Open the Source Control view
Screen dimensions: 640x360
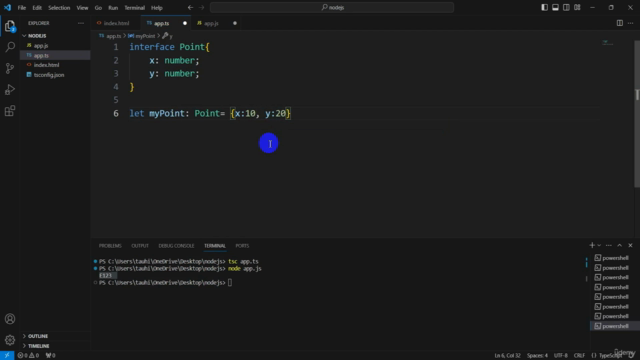tap(10, 68)
